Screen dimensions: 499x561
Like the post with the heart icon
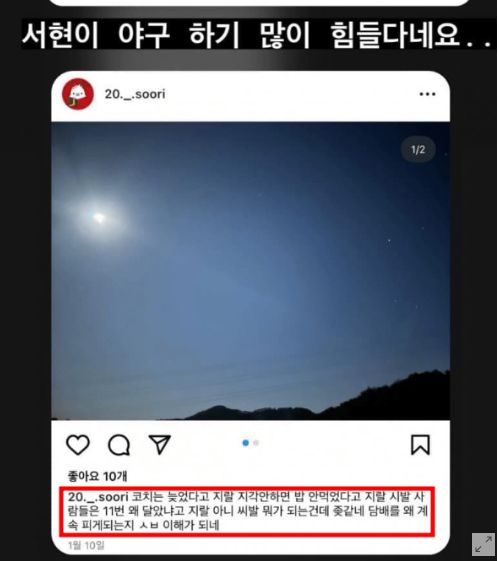(x=78, y=445)
